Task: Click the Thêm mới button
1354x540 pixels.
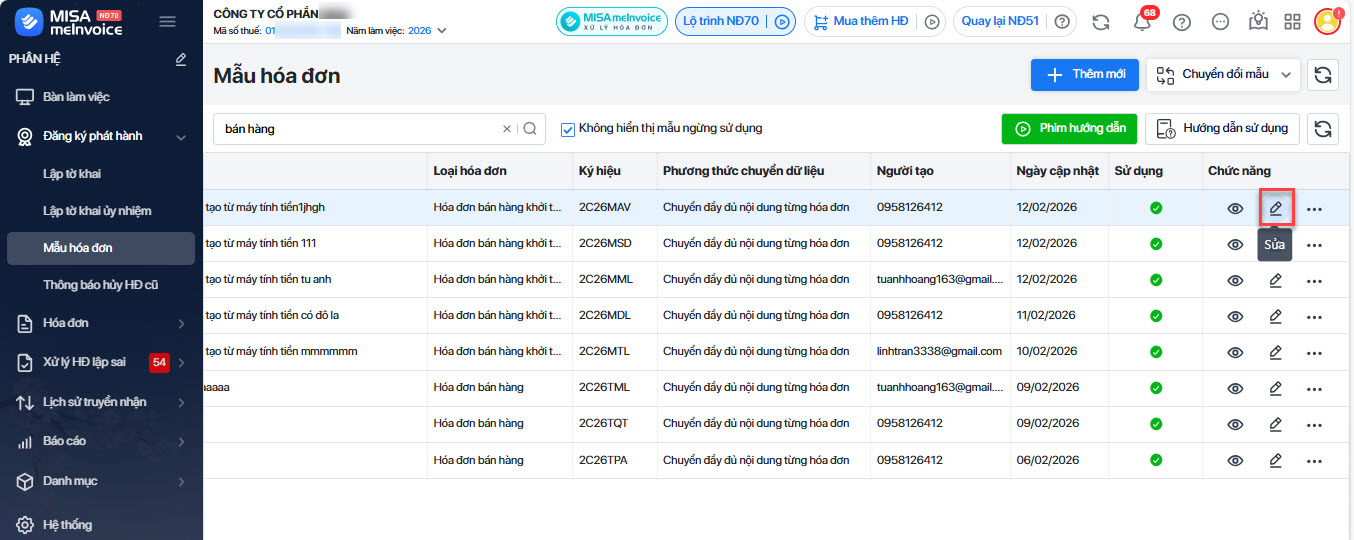Action: coord(1085,75)
